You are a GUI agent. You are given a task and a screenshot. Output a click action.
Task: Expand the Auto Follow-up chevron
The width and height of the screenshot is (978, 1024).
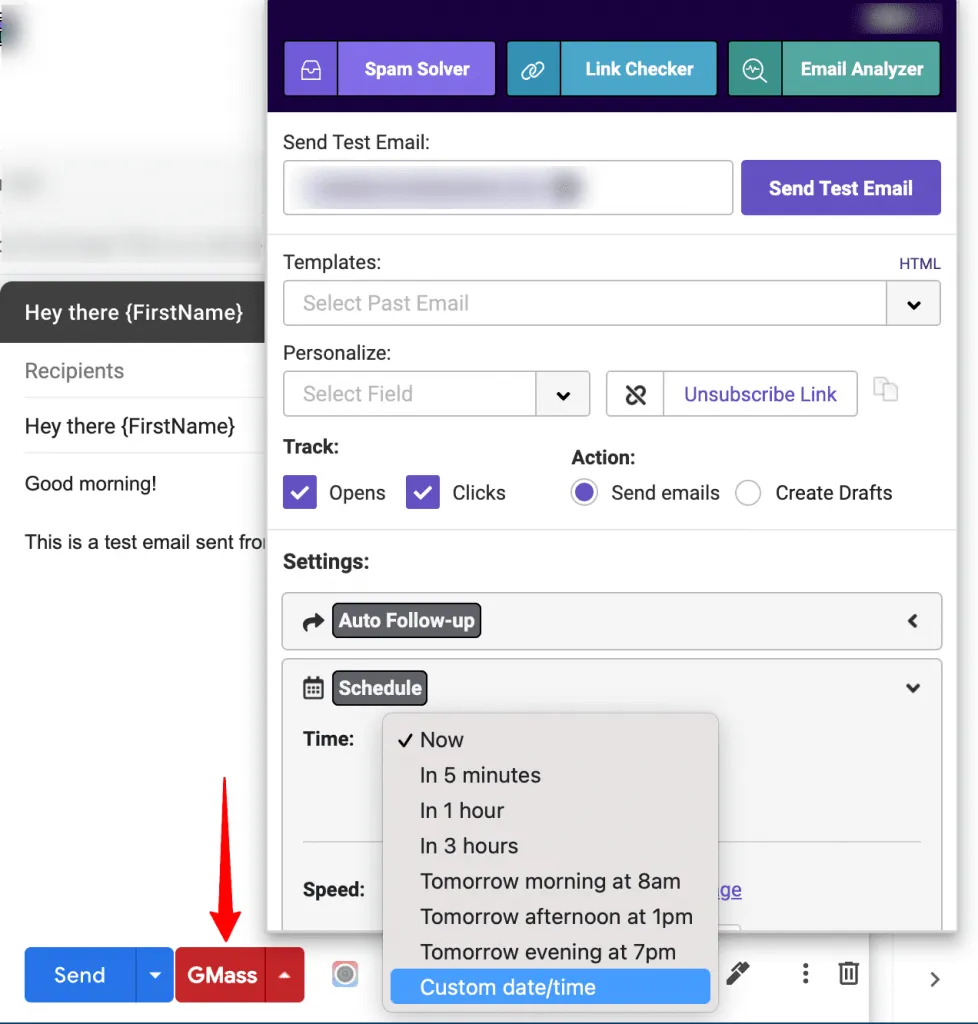(913, 621)
